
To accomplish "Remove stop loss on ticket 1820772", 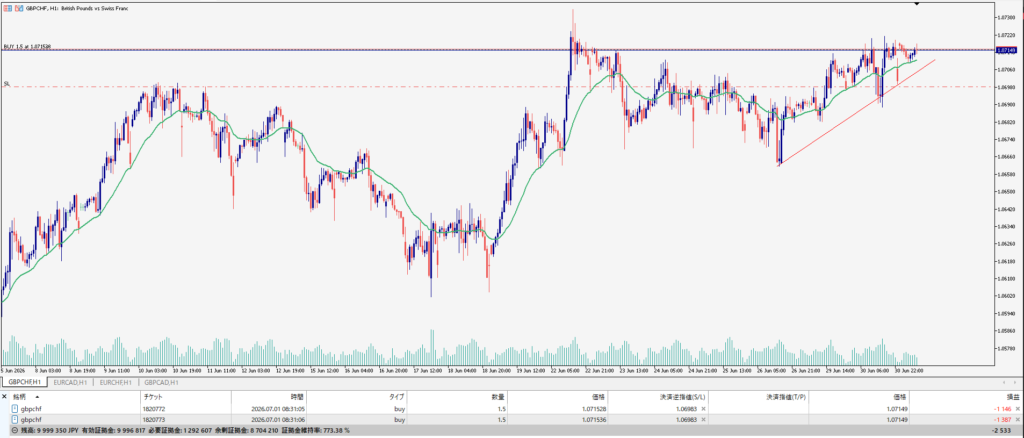I will pyautogui.click(x=703, y=409).
